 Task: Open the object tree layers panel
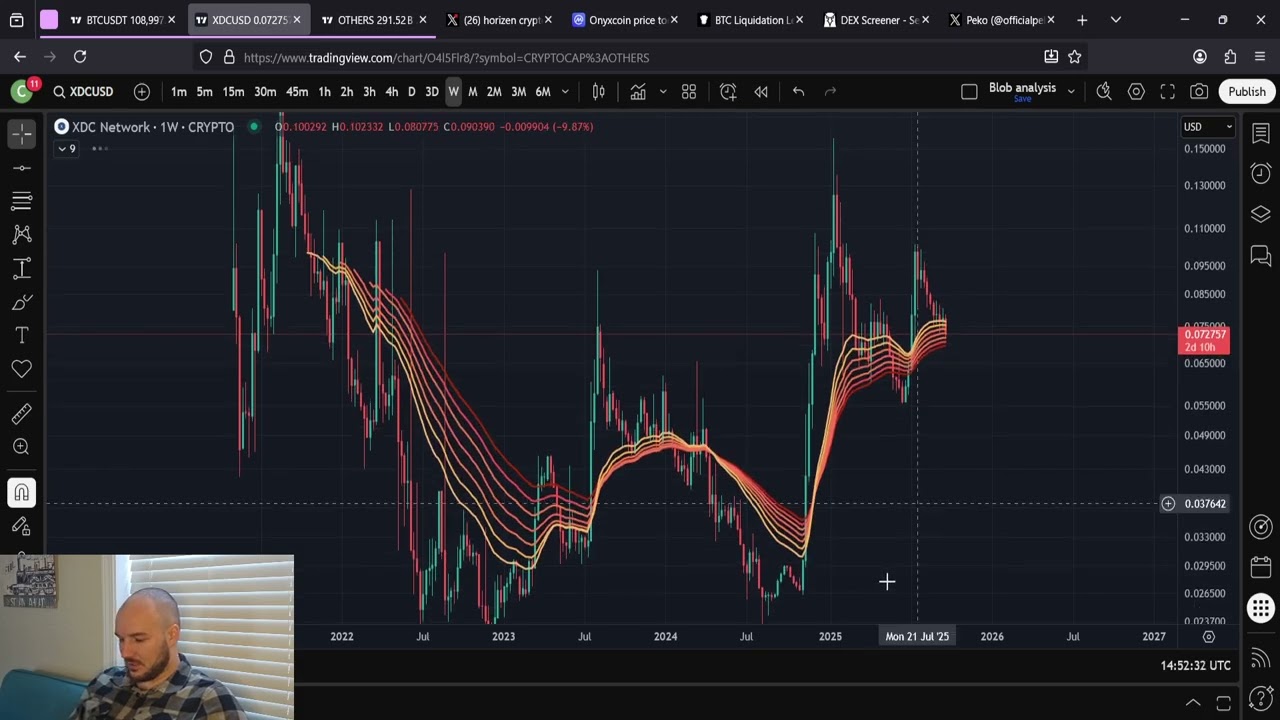(1261, 215)
